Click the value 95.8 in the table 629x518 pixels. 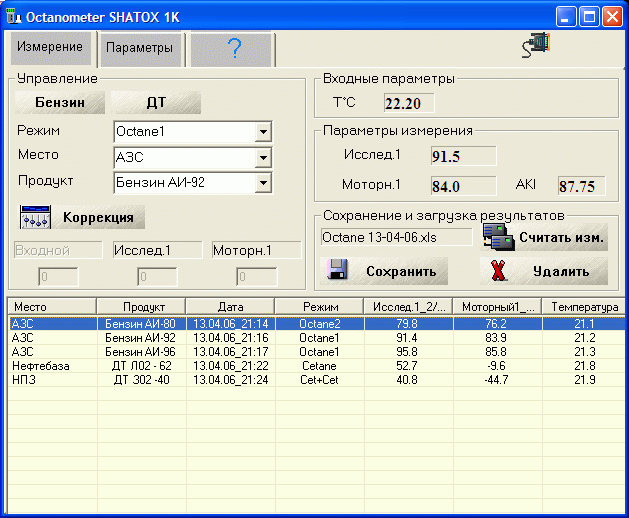click(407, 351)
